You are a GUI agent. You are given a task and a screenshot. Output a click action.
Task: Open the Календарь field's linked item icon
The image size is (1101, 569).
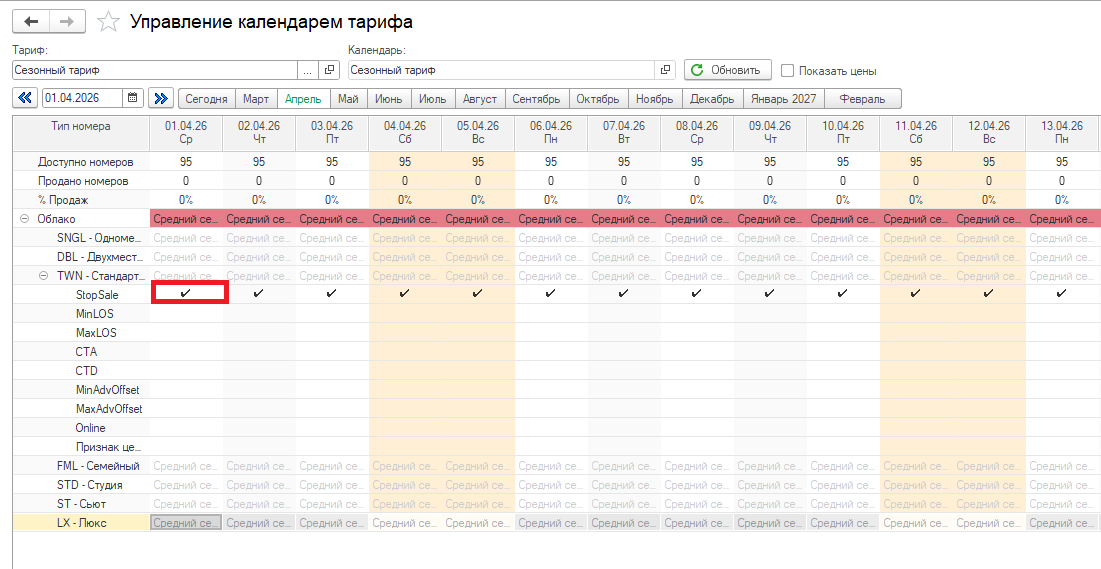pos(665,70)
